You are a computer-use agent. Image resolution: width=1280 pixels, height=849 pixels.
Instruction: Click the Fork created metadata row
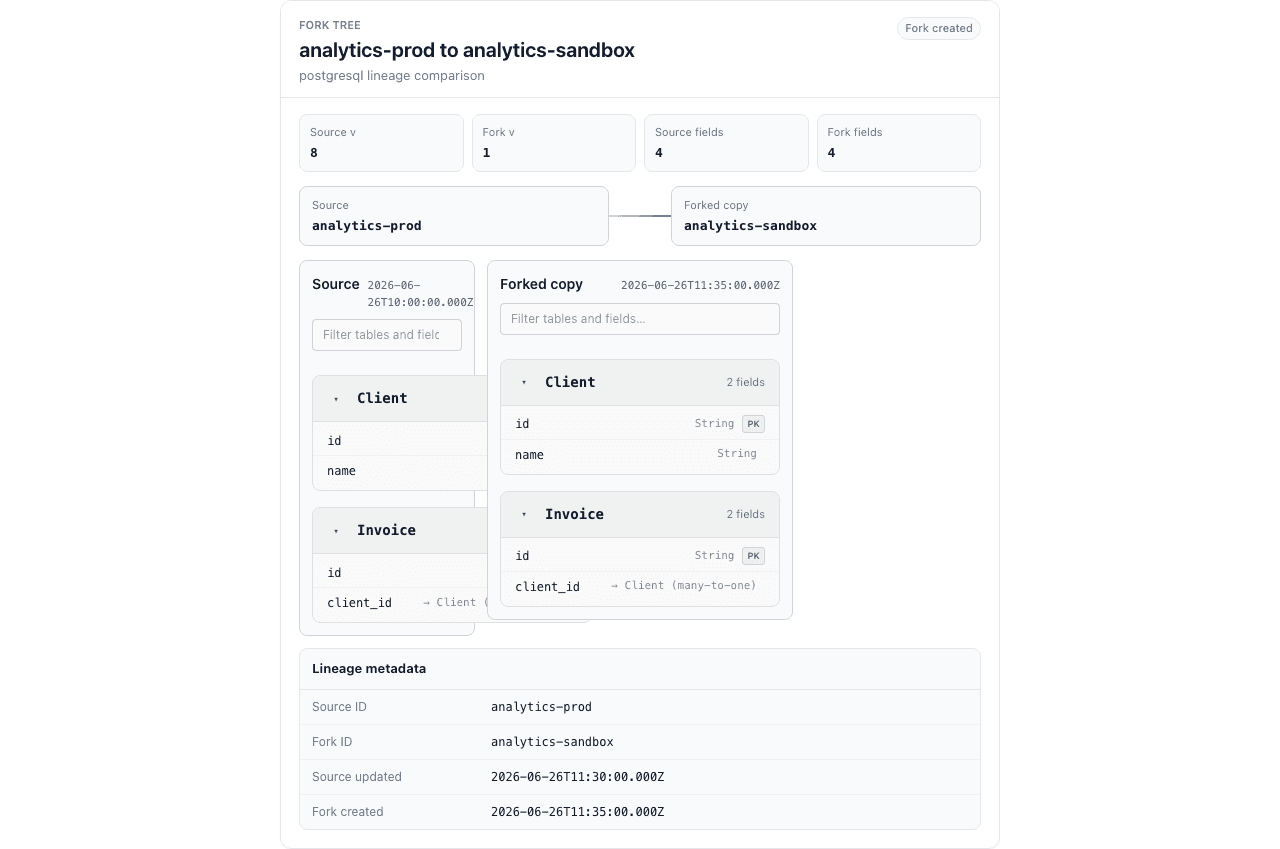[x=640, y=812]
